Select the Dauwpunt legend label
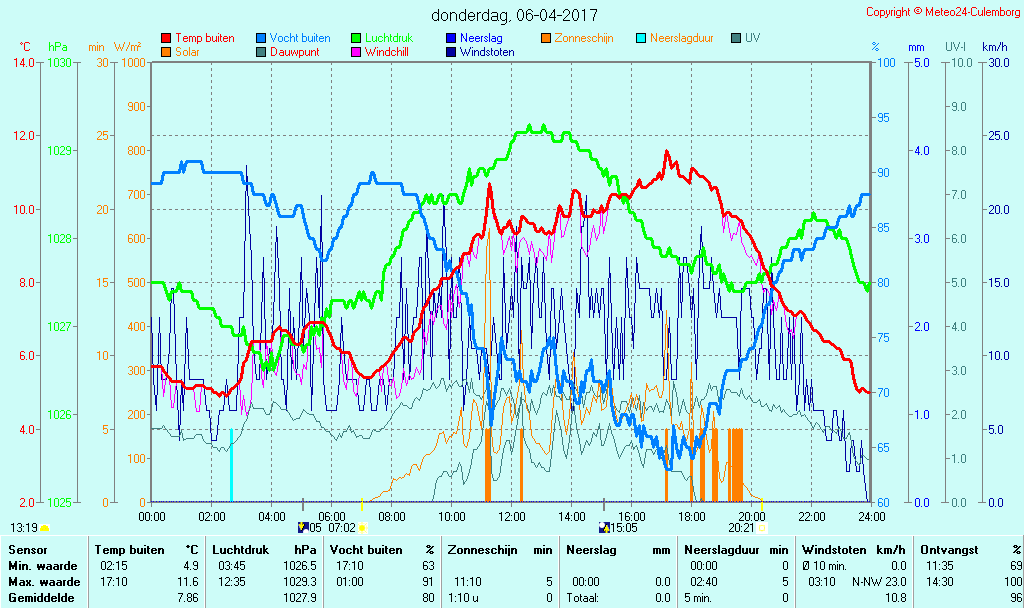Screen dimensions: 1026x608 (x=294, y=52)
